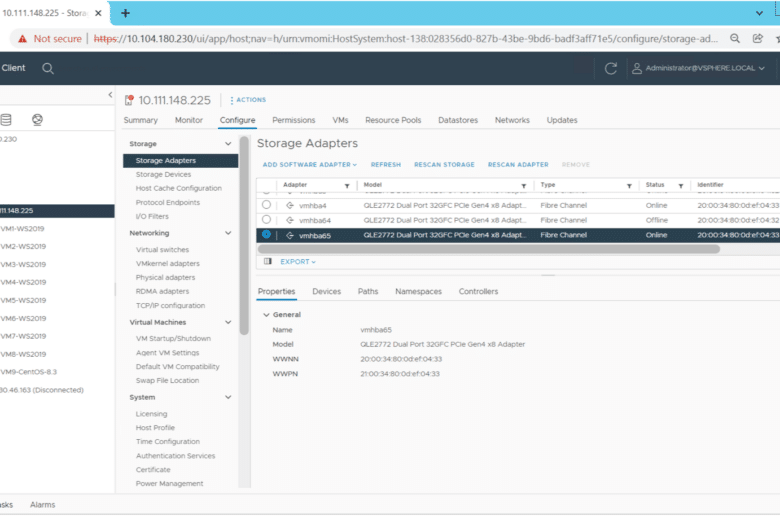Switch to the Permissions tab

pyautogui.click(x=293, y=120)
